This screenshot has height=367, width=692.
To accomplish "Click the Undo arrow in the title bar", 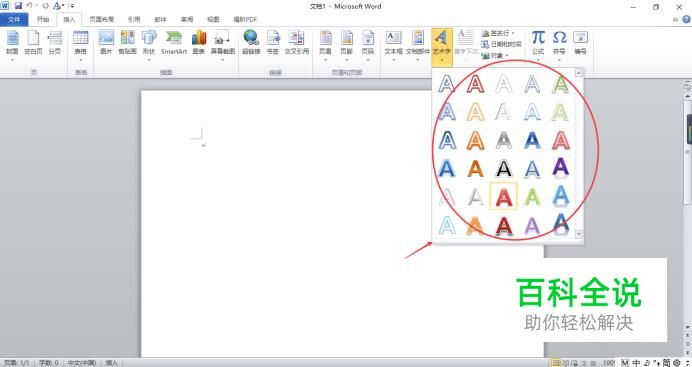I will [x=30, y=6].
